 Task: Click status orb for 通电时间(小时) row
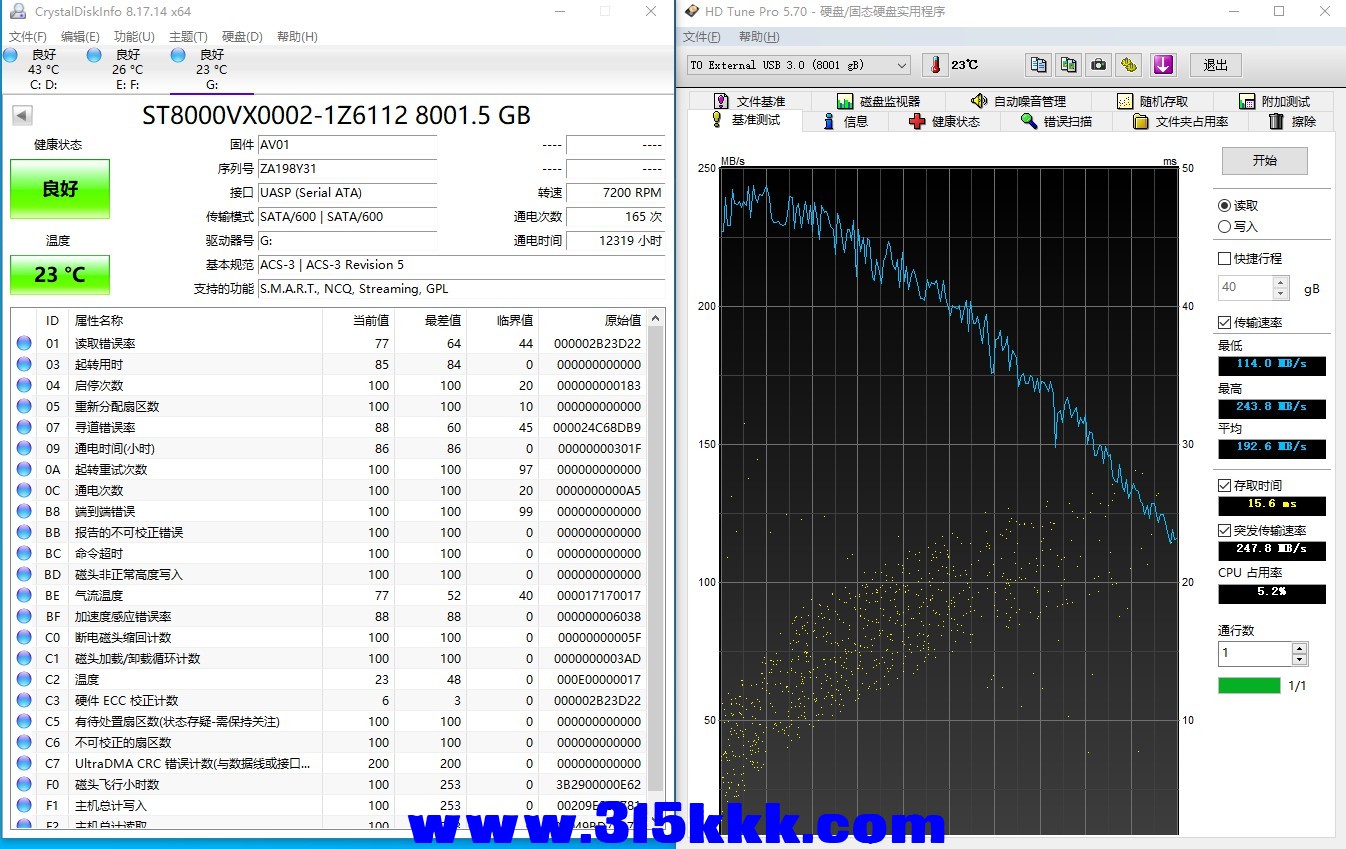click(24, 448)
